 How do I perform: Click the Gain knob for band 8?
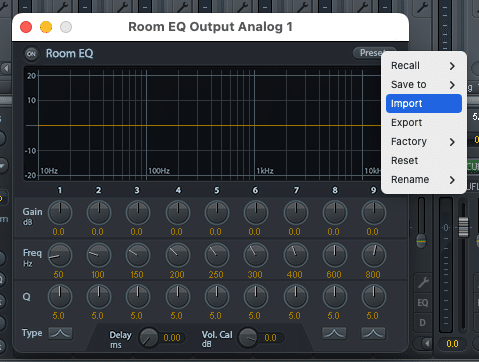[x=335, y=213]
